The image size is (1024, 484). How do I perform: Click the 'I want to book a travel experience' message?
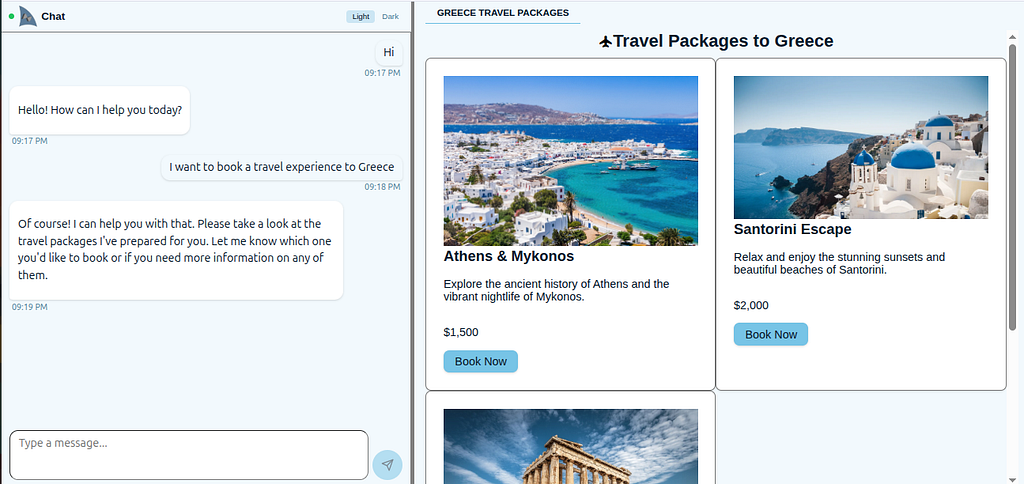coord(281,167)
